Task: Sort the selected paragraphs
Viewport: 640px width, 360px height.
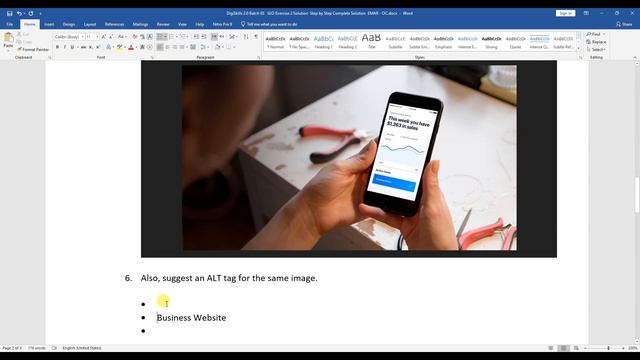Action: point(246,37)
